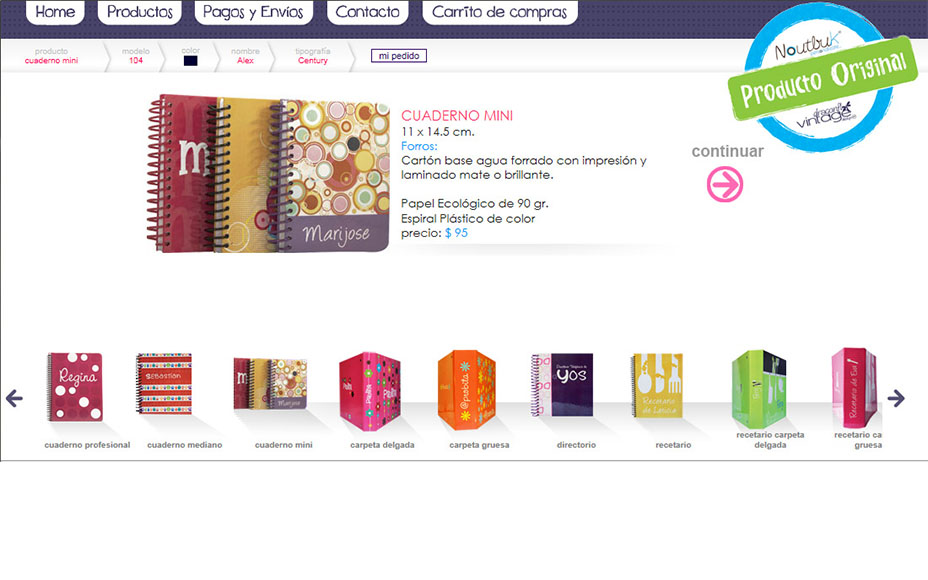This screenshot has width=928, height=580.
Task: Select the cuaderno profesional thumbnail
Action: (x=75, y=387)
